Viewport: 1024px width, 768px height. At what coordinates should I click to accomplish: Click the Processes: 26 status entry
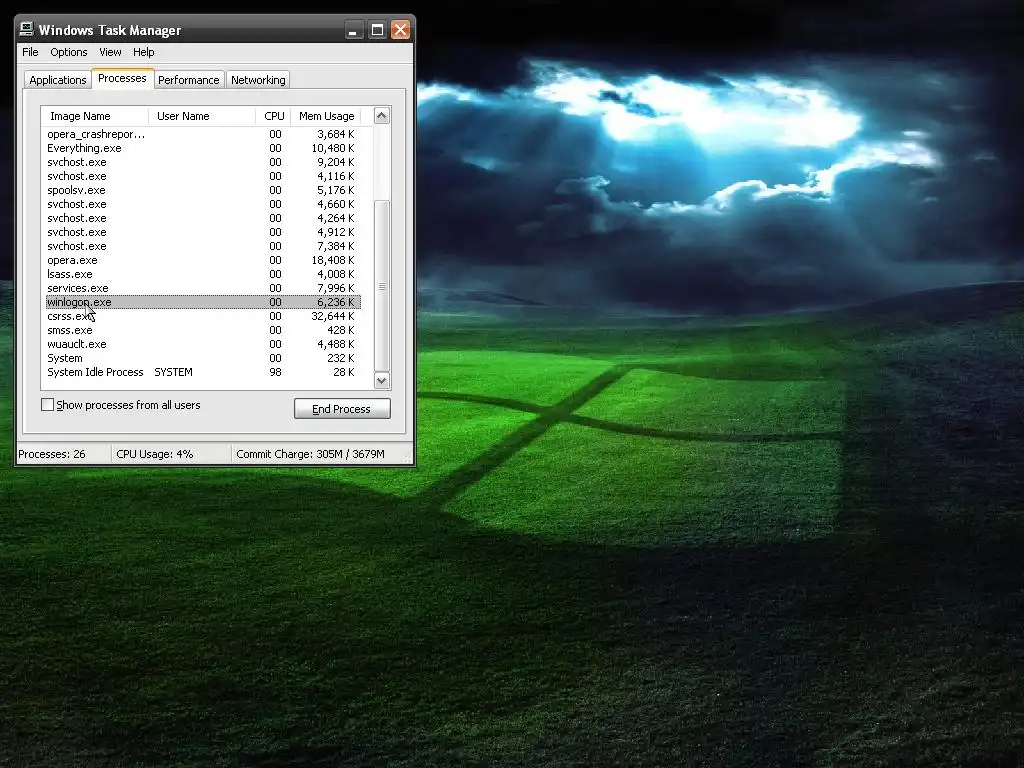pos(52,454)
